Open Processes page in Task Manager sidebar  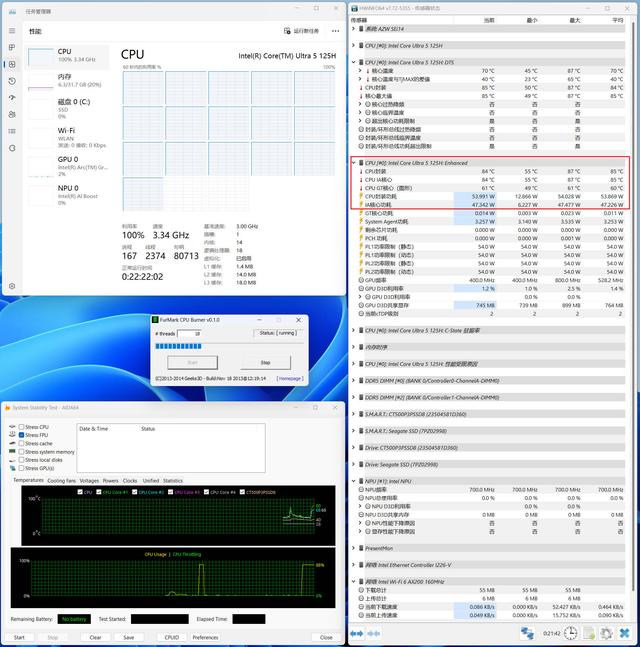tap(12, 47)
